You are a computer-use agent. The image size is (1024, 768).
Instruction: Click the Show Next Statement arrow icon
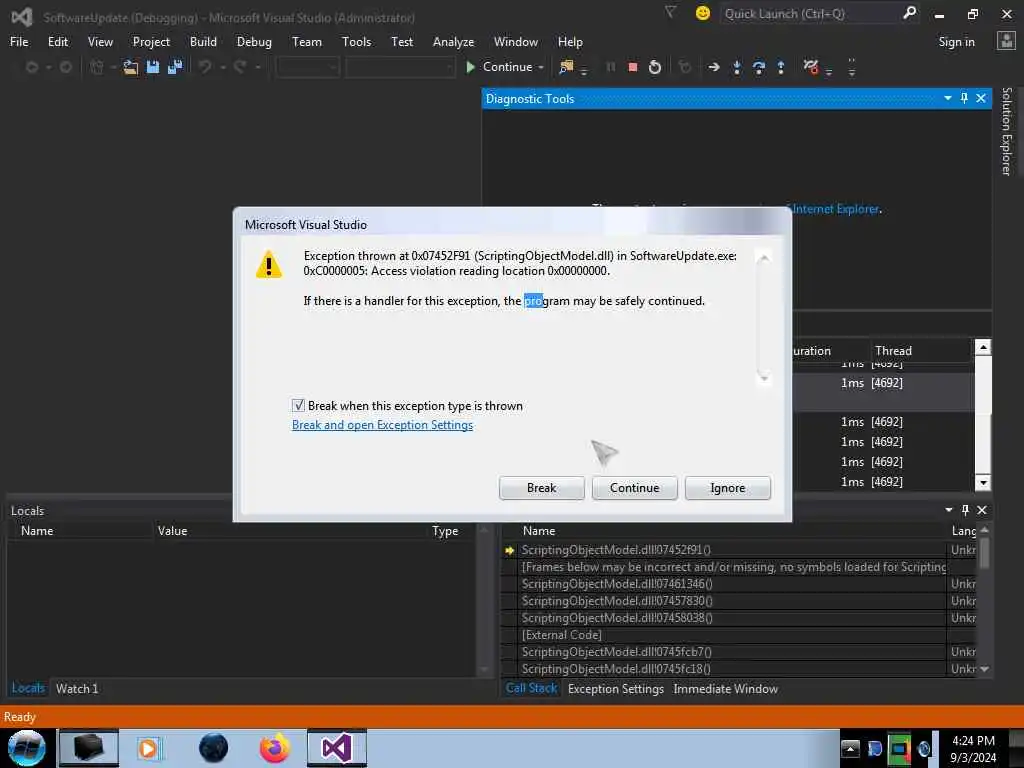tap(714, 67)
